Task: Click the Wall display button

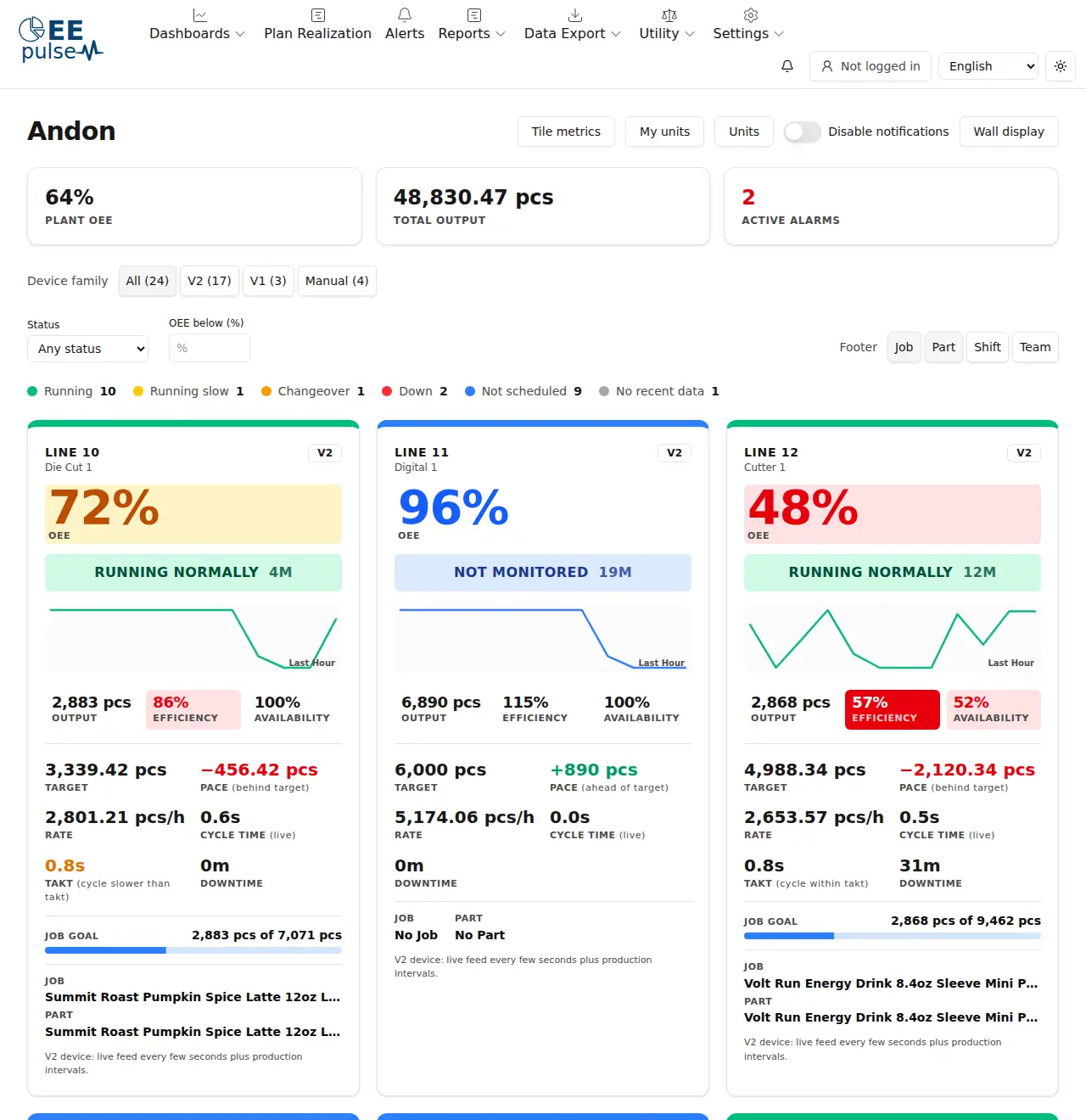Action: pos(1009,132)
